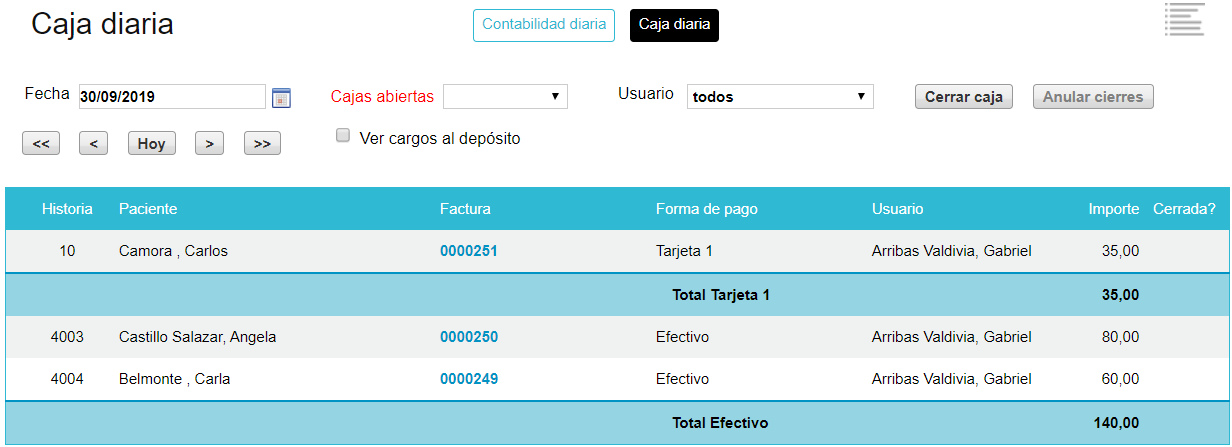
Task: Advance to next day with > button
Action: coord(208,144)
